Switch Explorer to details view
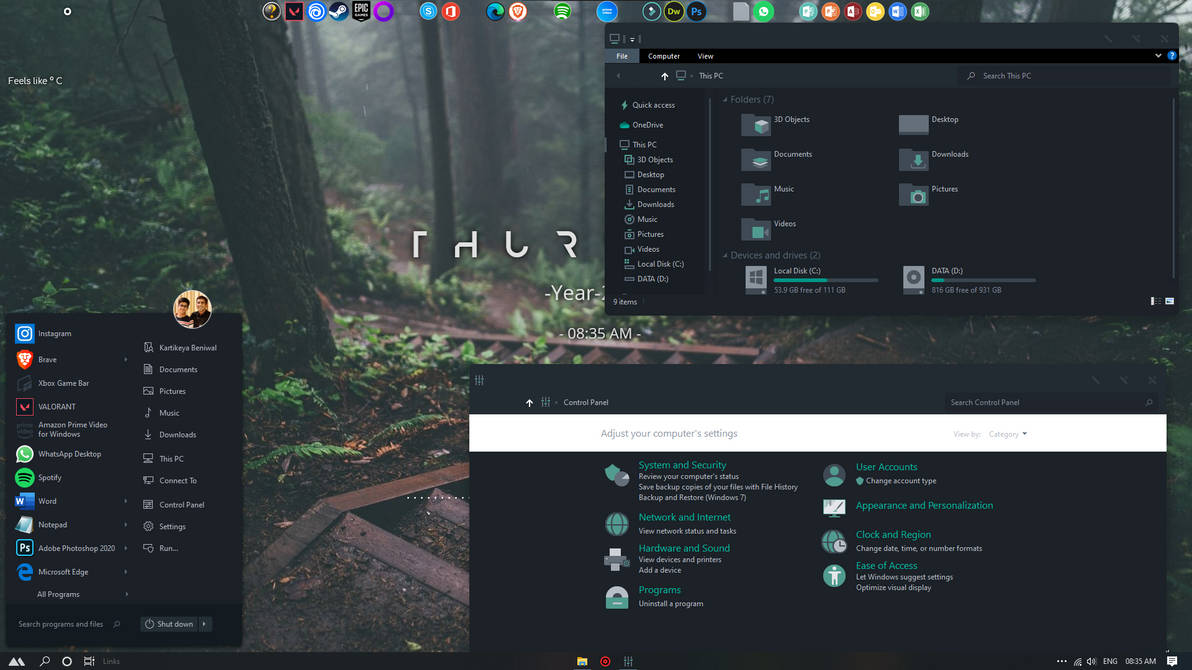The image size is (1192, 670). (x=1155, y=300)
